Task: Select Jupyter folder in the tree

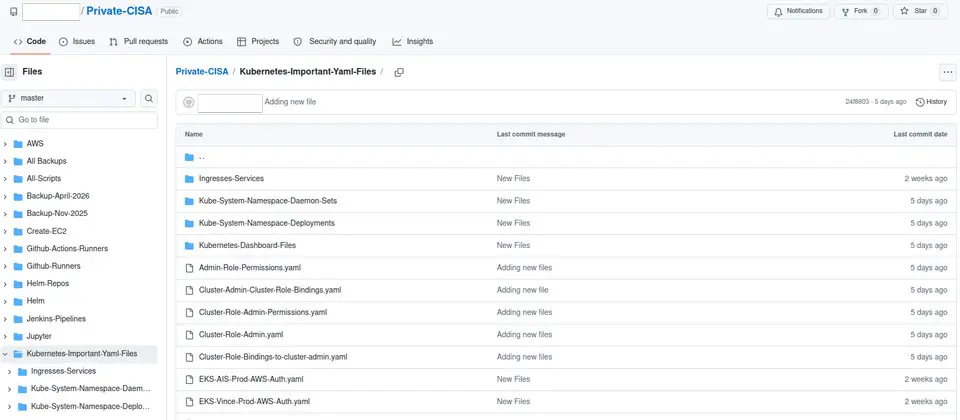Action: pyautogui.click(x=39, y=337)
